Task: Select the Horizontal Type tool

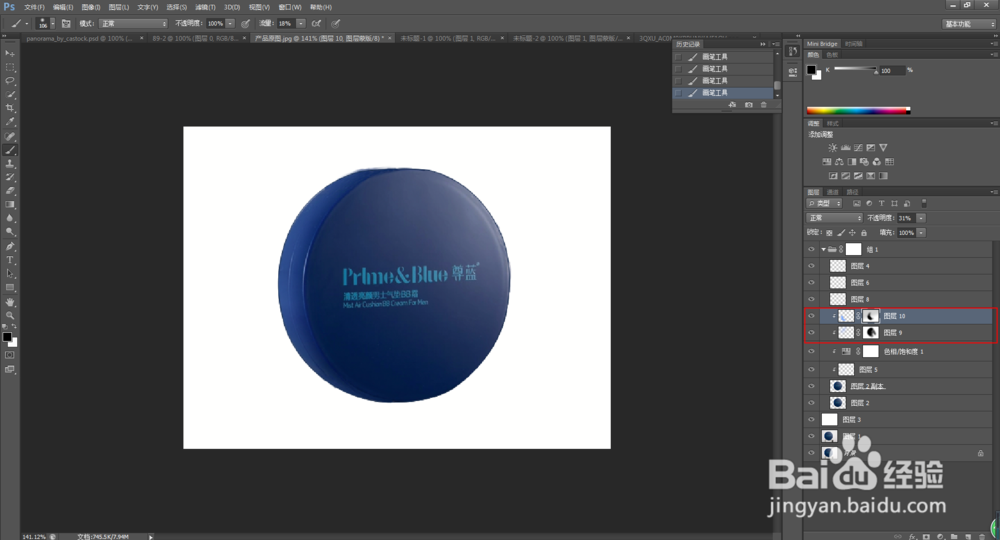Action: (10, 260)
